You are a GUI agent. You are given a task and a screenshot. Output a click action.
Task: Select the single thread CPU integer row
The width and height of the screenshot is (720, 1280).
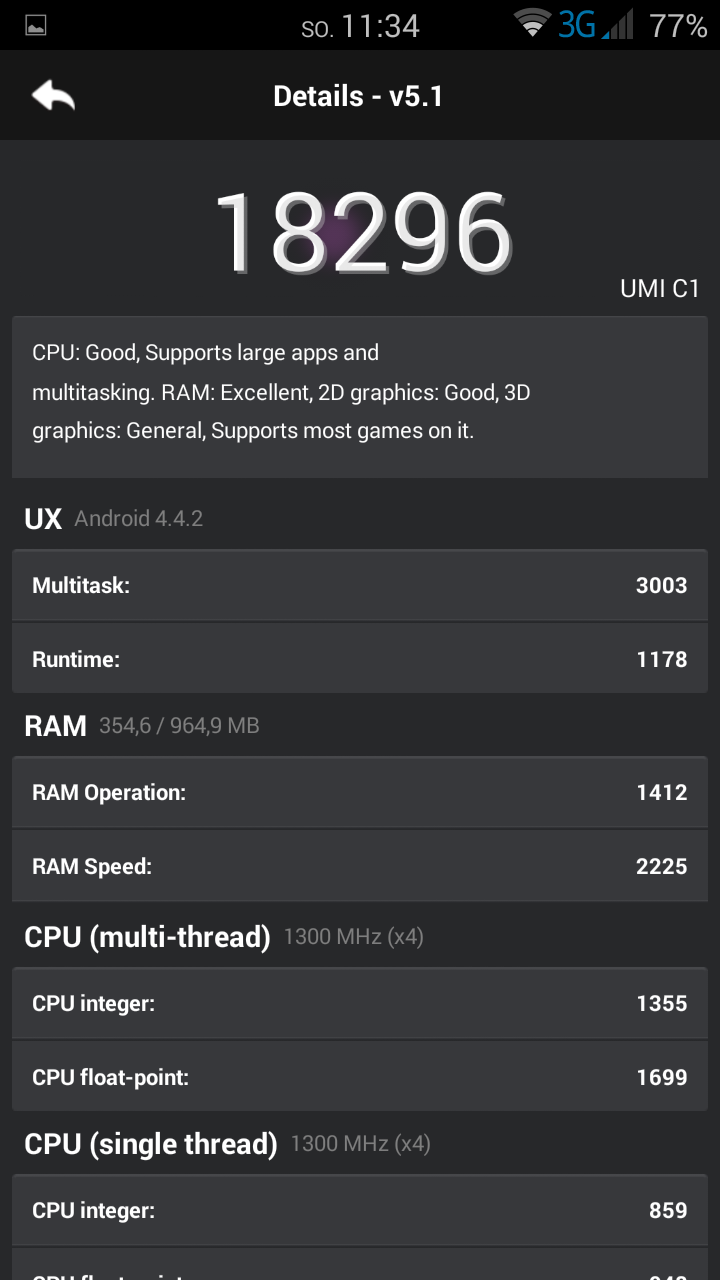click(x=360, y=1210)
